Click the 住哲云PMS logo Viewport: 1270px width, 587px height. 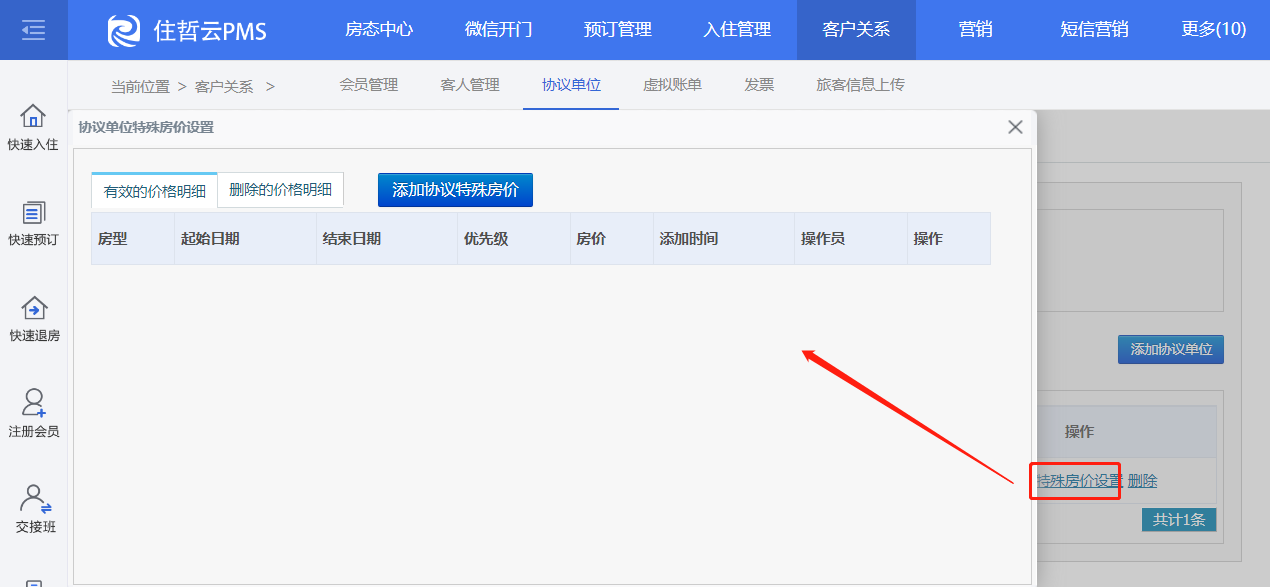click(x=187, y=30)
